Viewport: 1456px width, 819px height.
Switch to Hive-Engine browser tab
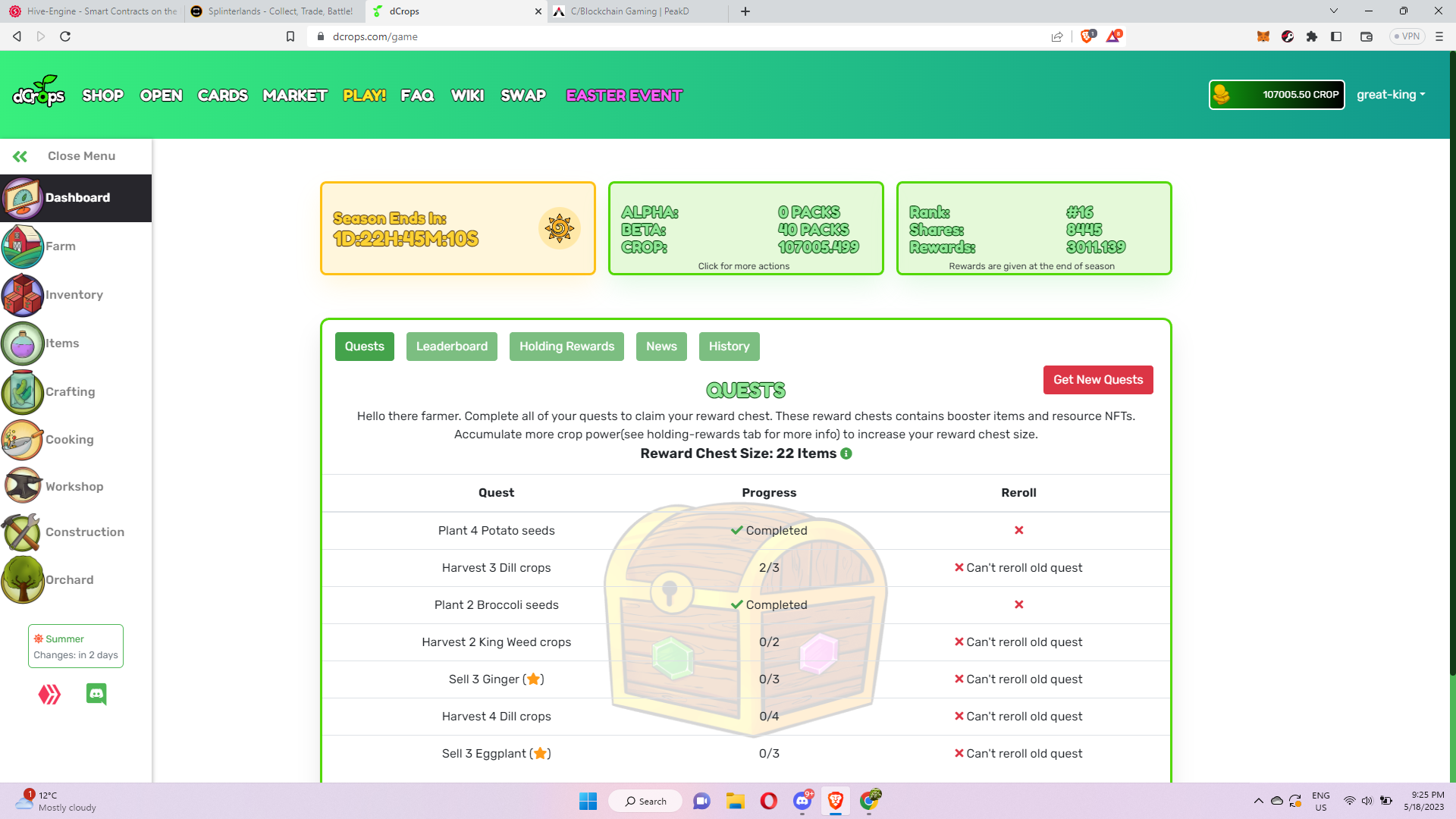[x=93, y=11]
